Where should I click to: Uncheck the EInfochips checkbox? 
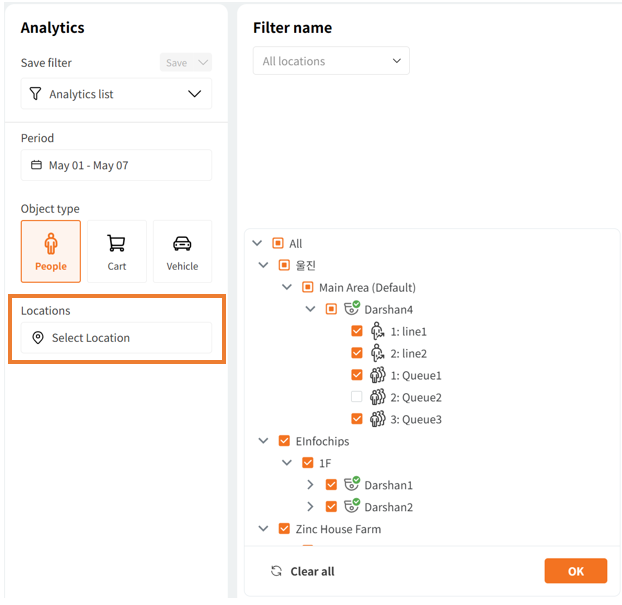tap(284, 441)
